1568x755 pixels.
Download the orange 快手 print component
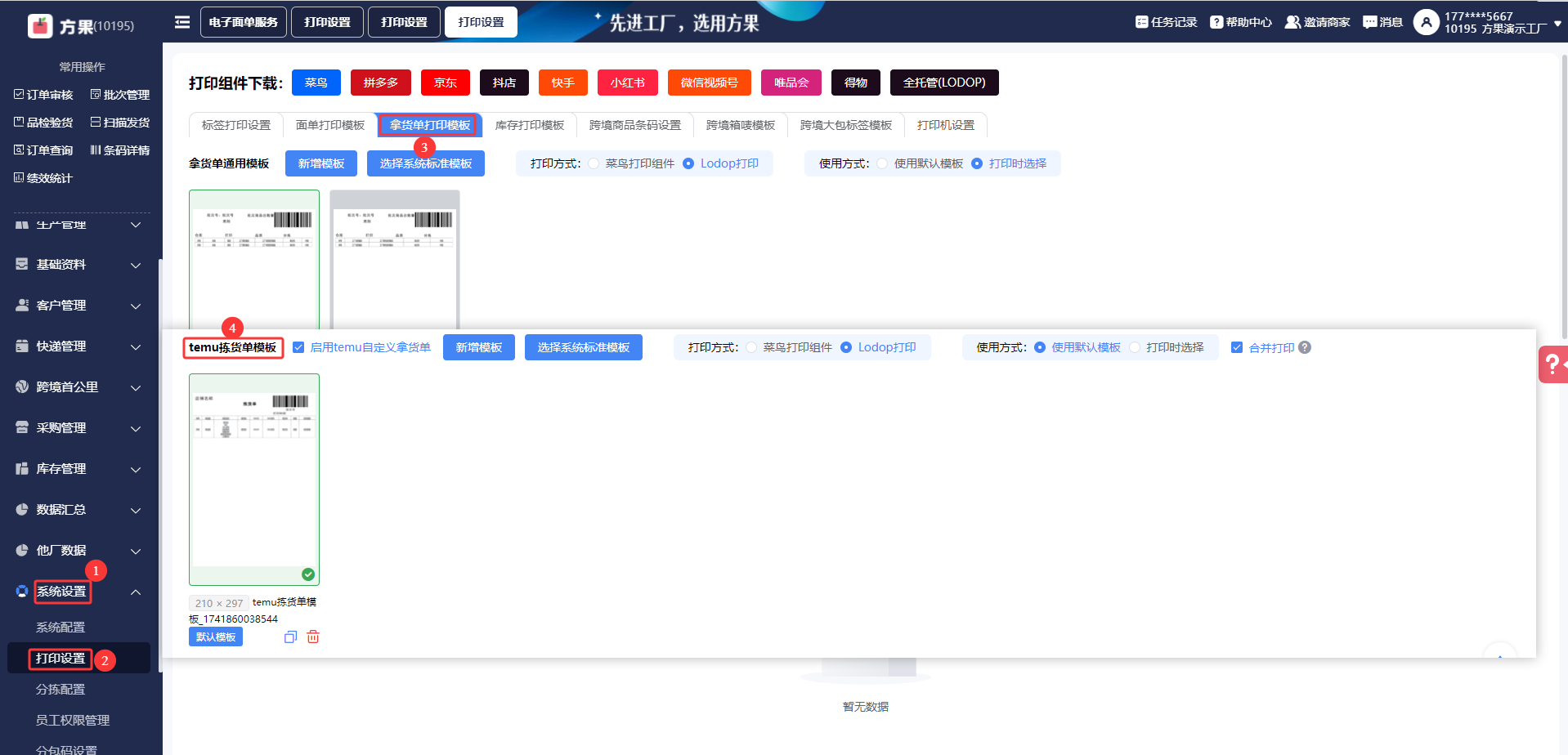562,83
